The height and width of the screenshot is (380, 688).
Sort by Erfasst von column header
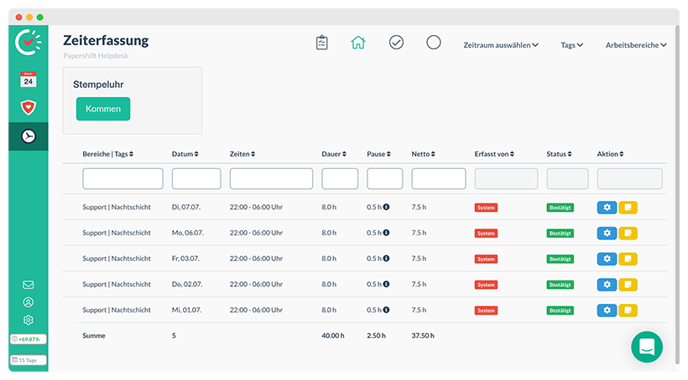pos(494,154)
